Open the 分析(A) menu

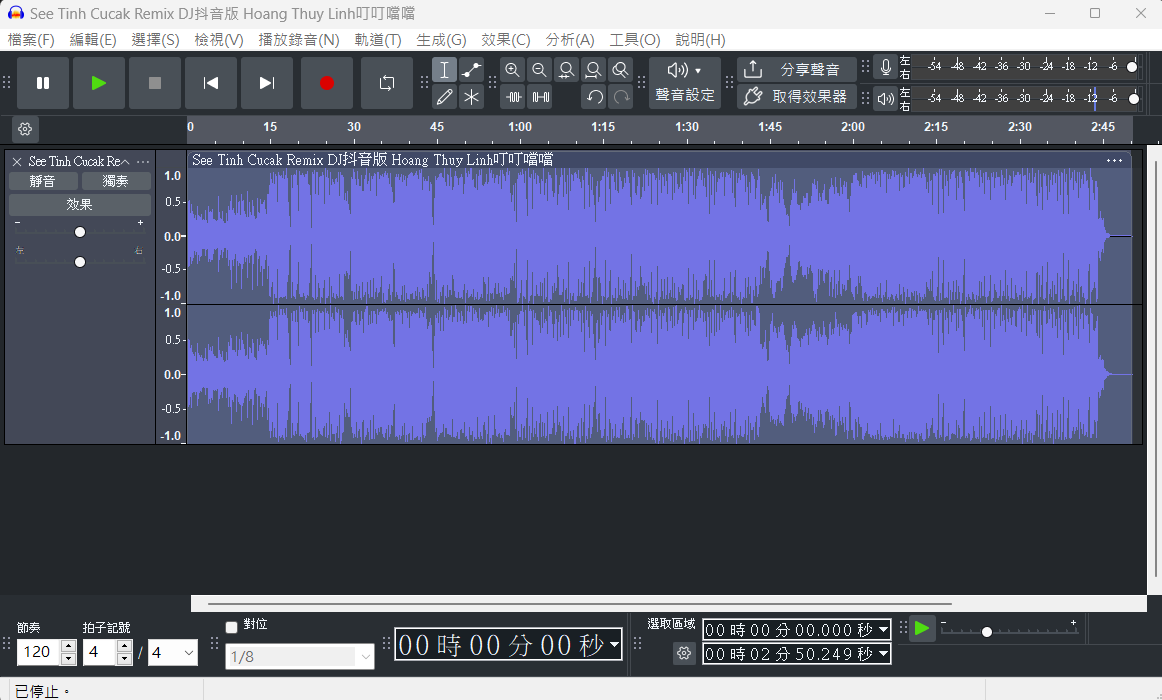click(x=570, y=40)
